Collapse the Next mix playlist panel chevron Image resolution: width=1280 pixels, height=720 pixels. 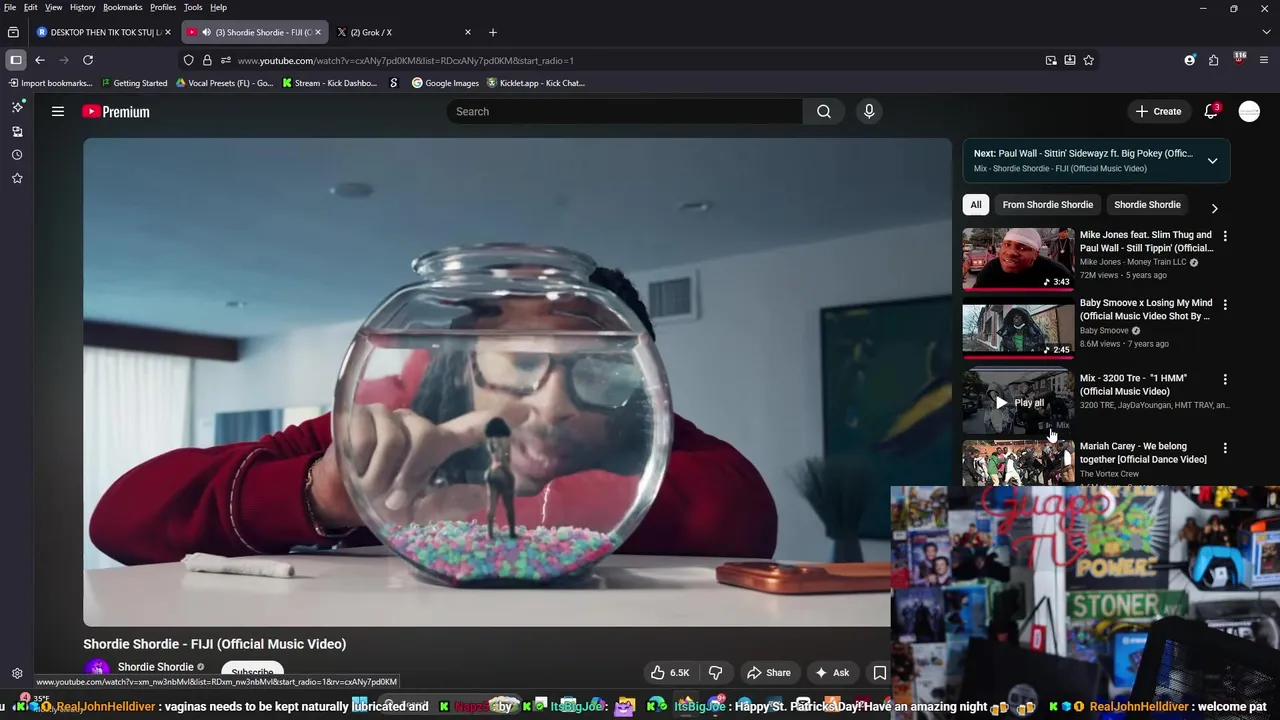pyautogui.click(x=1212, y=161)
